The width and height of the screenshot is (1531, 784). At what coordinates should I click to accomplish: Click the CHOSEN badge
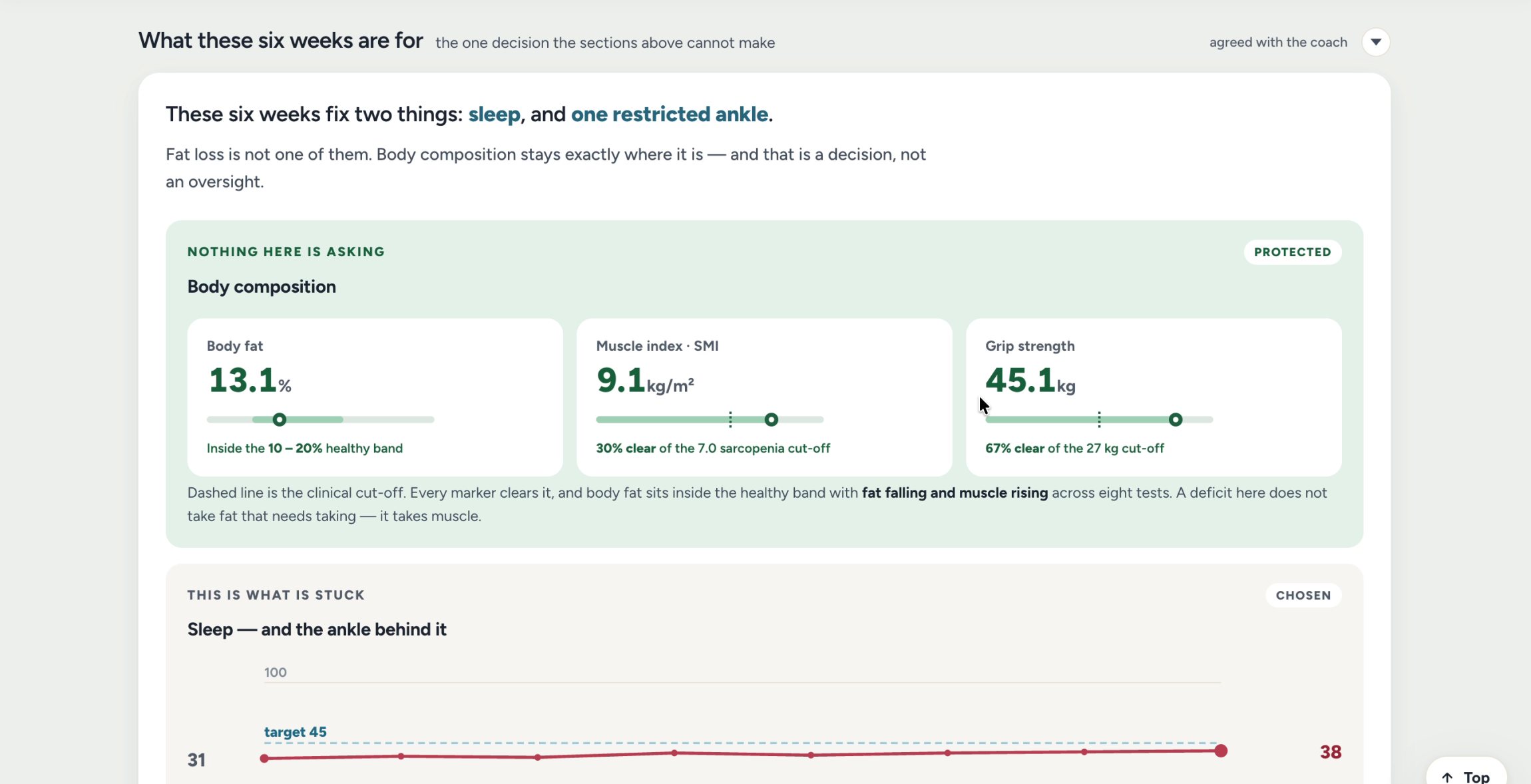coord(1303,596)
